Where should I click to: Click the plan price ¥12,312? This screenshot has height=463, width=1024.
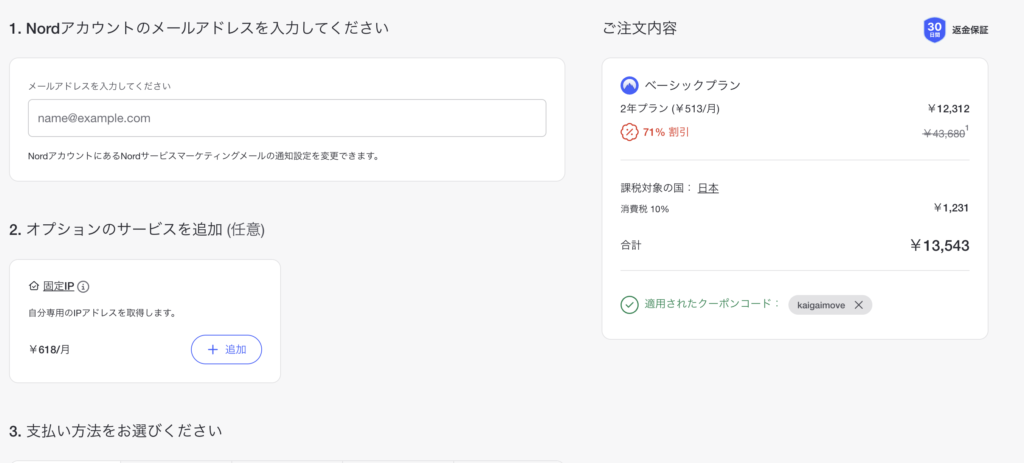point(948,108)
